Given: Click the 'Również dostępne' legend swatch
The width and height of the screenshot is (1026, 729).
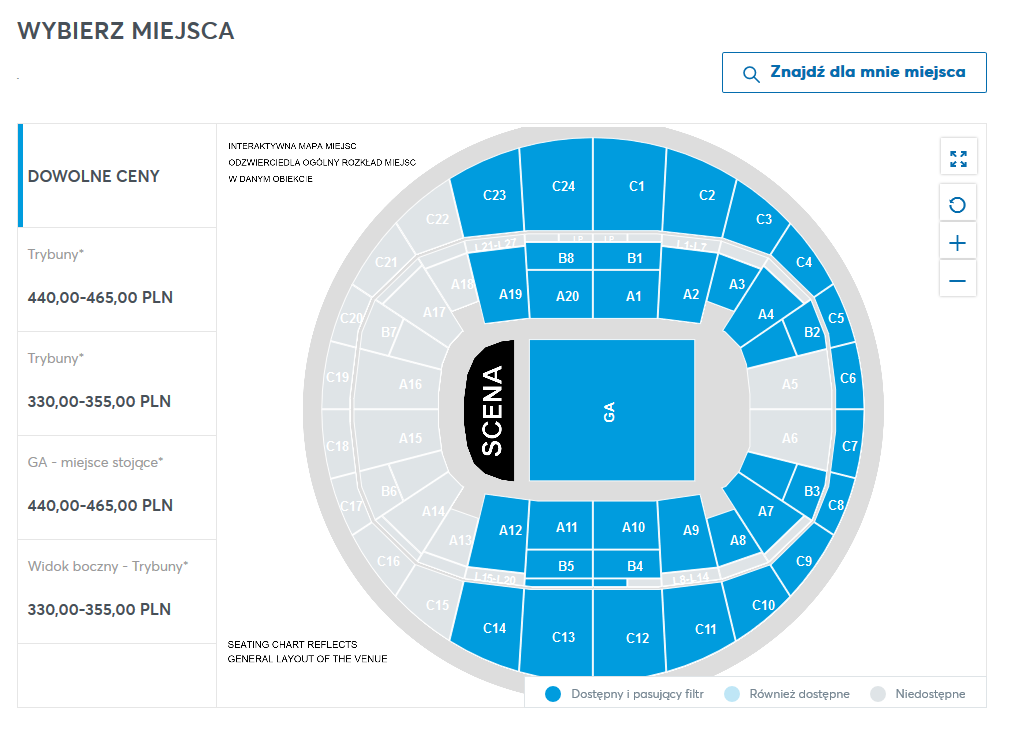Looking at the screenshot, I should [x=731, y=694].
